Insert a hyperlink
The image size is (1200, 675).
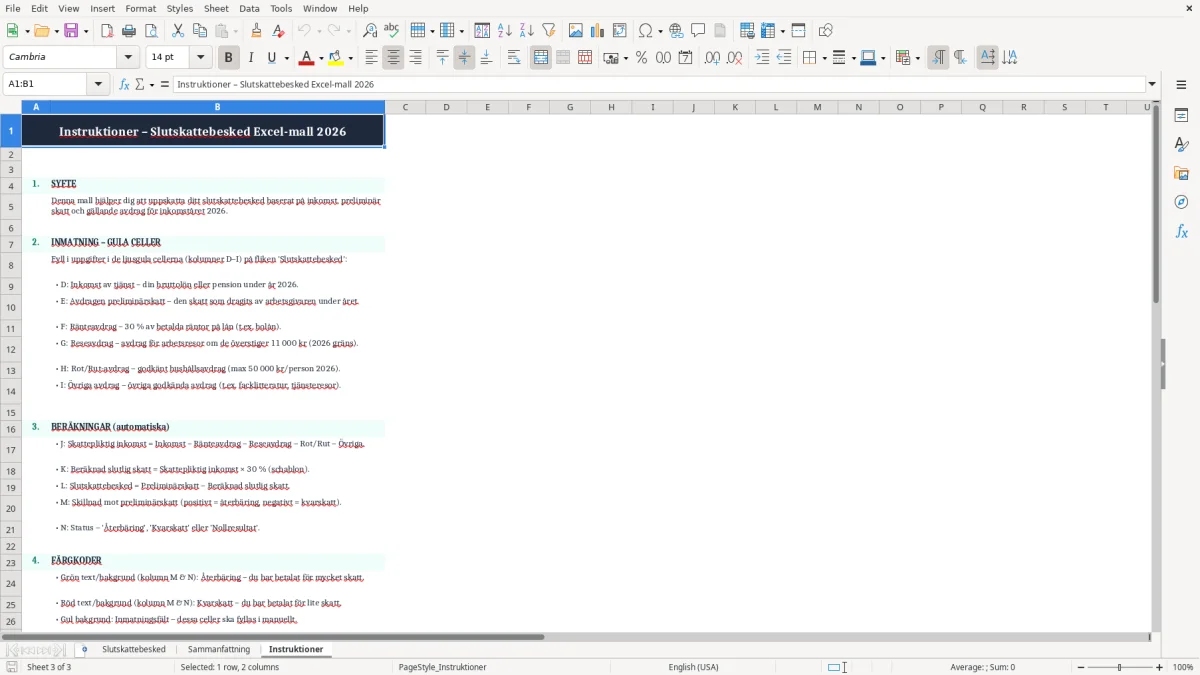pos(676,31)
